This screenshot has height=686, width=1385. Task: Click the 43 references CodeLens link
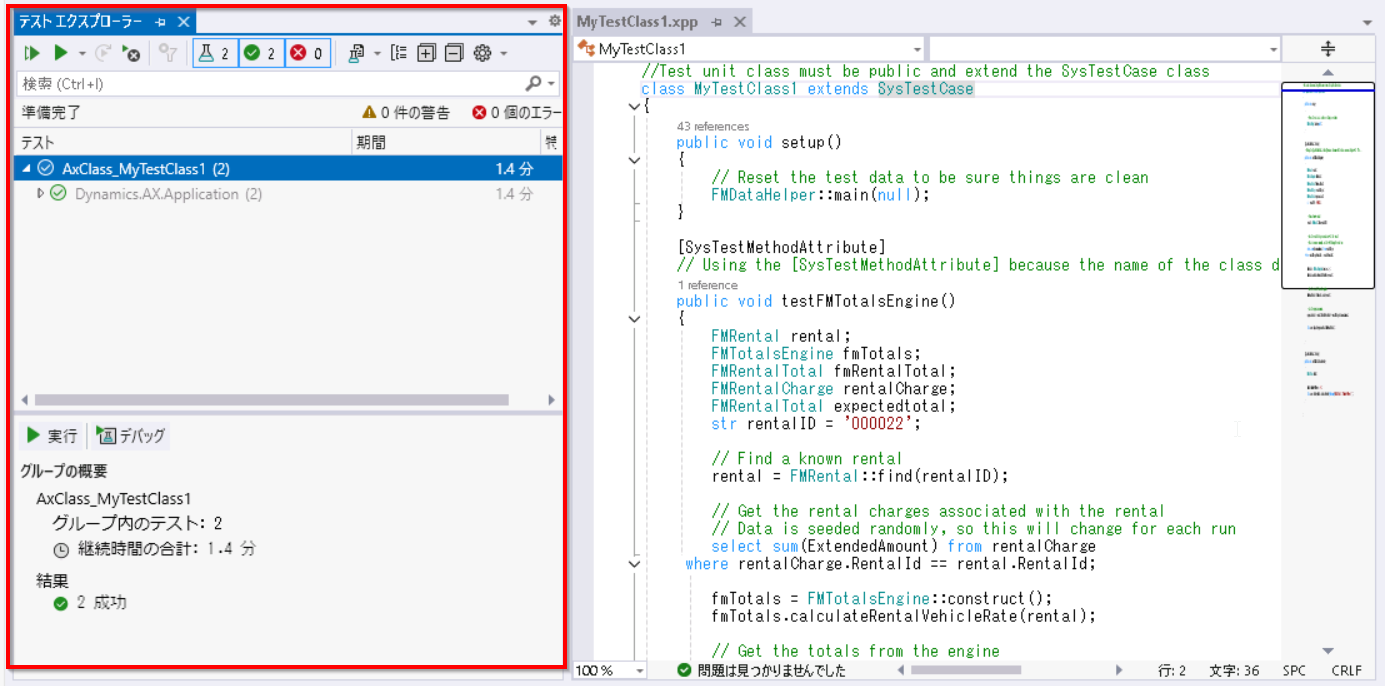(712, 127)
